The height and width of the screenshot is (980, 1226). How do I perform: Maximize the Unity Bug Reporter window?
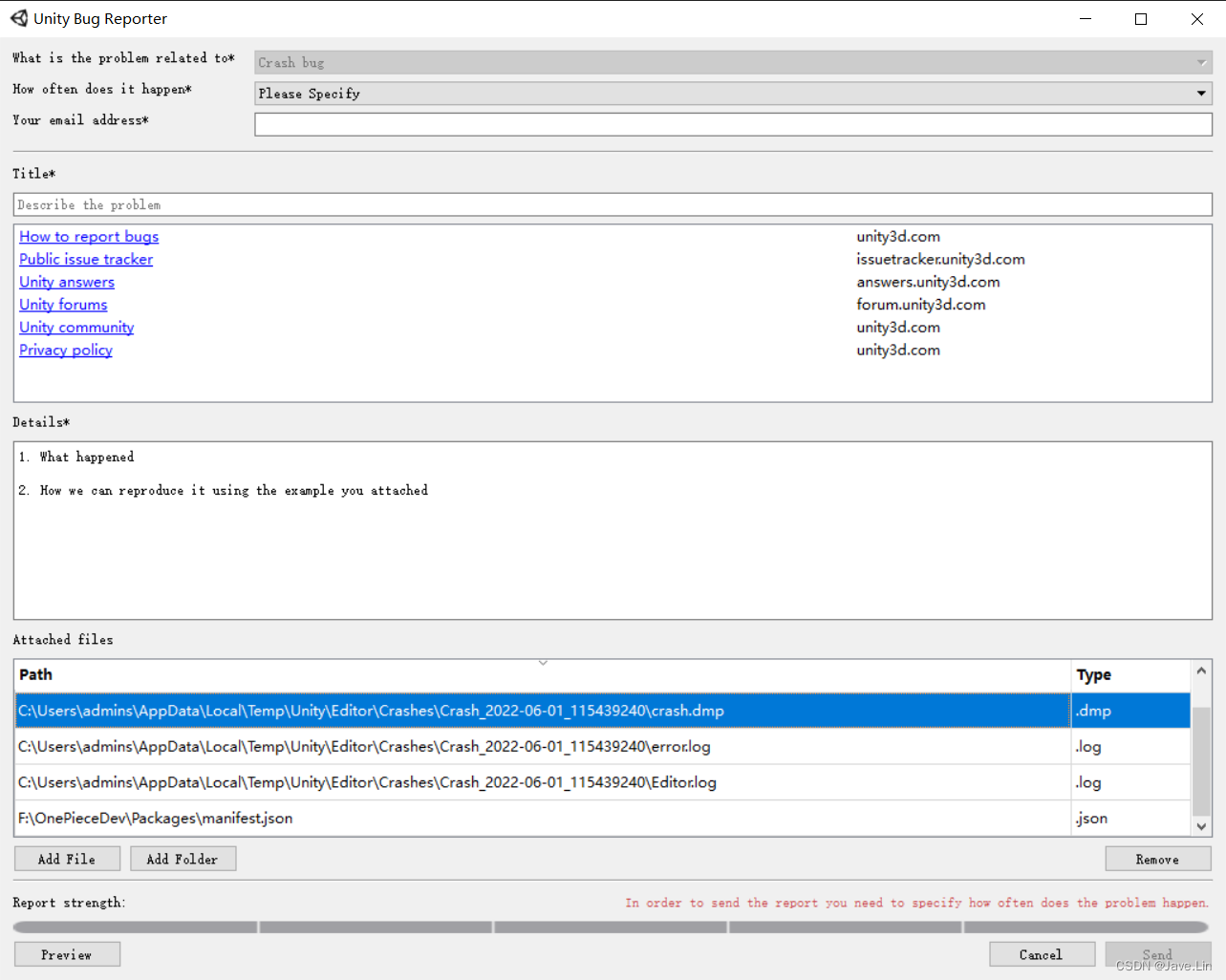point(1141,18)
